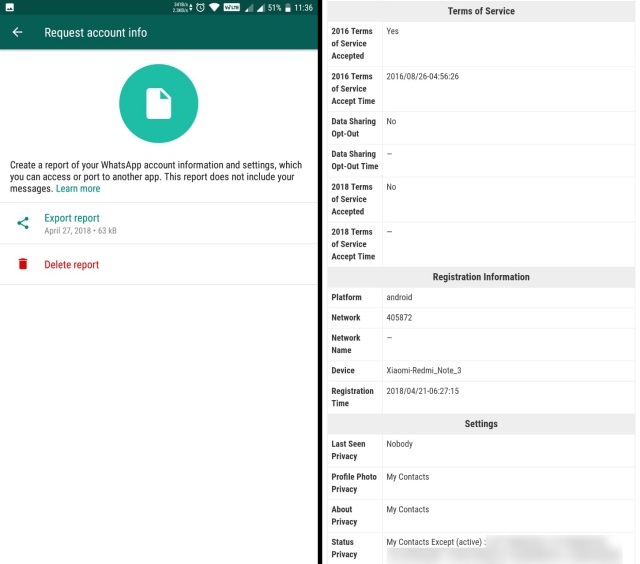Image resolution: width=640 pixels, height=564 pixels.
Task: Click 'My Contacts' beside Profile Photo Privacy
Action: [408, 477]
